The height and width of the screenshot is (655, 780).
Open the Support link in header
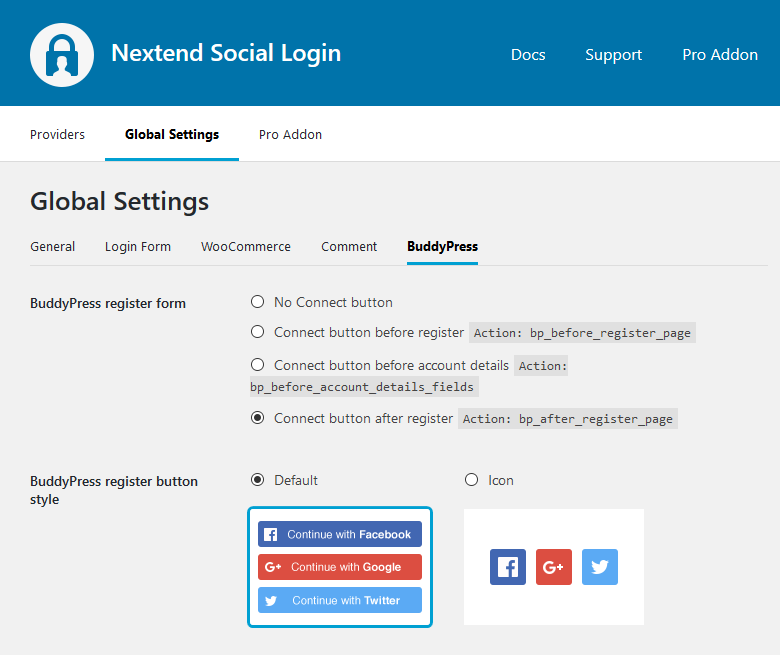point(613,55)
